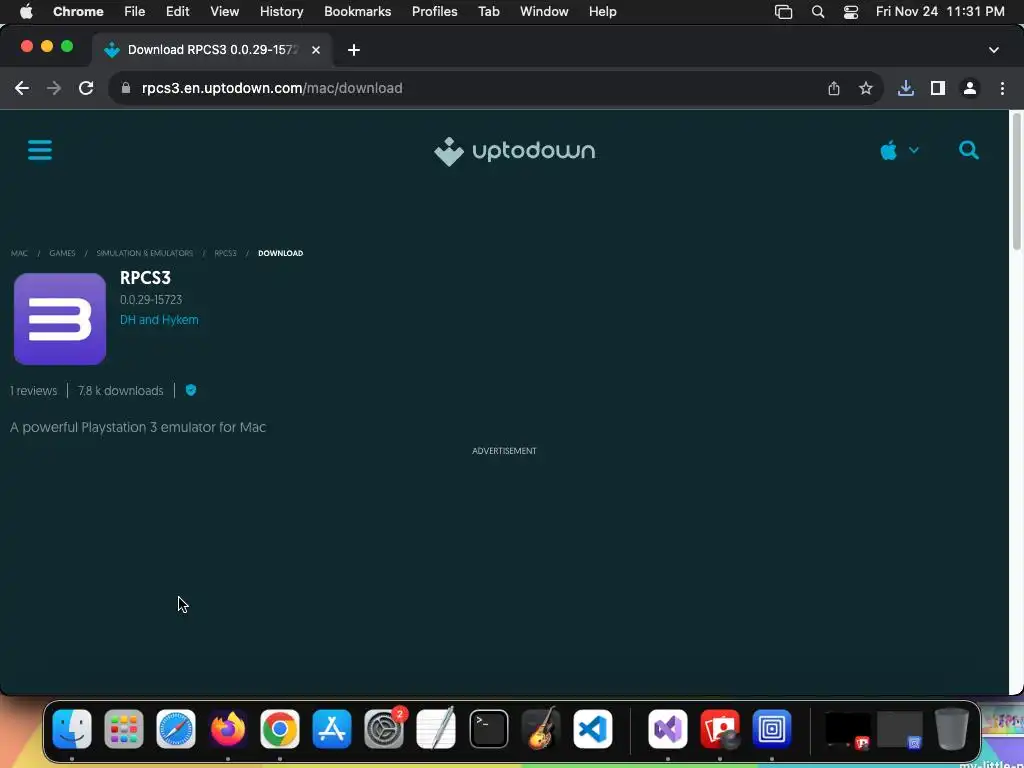Click the RPCS3 app icon
This screenshot has width=1024, height=768.
(60, 319)
